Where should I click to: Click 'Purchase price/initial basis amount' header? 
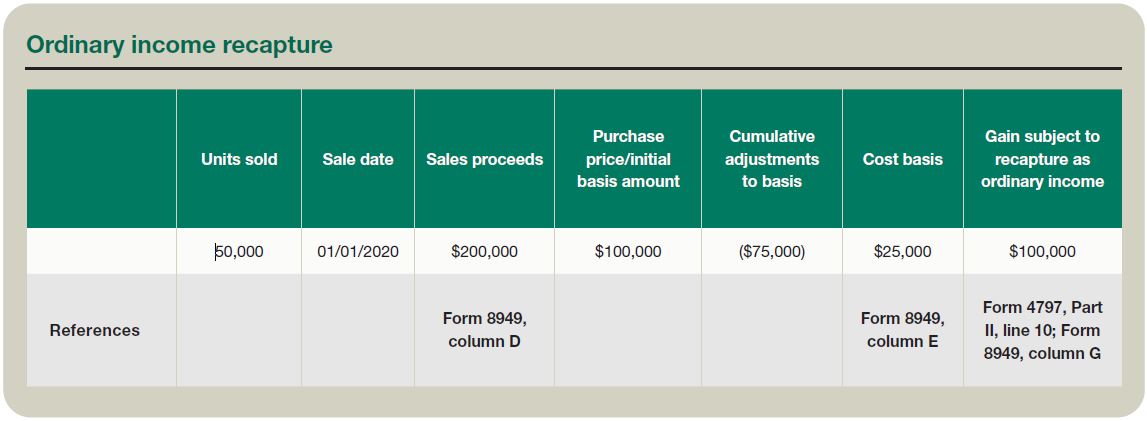628,159
